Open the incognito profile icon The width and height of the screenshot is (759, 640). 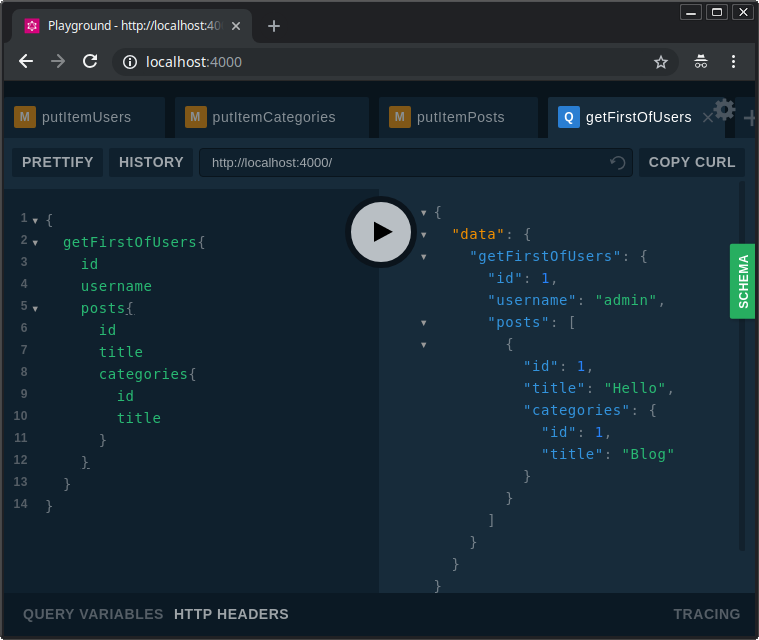[701, 62]
